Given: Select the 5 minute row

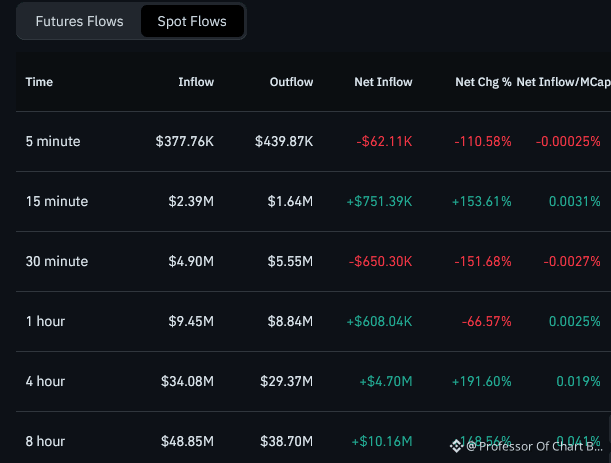Looking at the screenshot, I should [313, 141].
